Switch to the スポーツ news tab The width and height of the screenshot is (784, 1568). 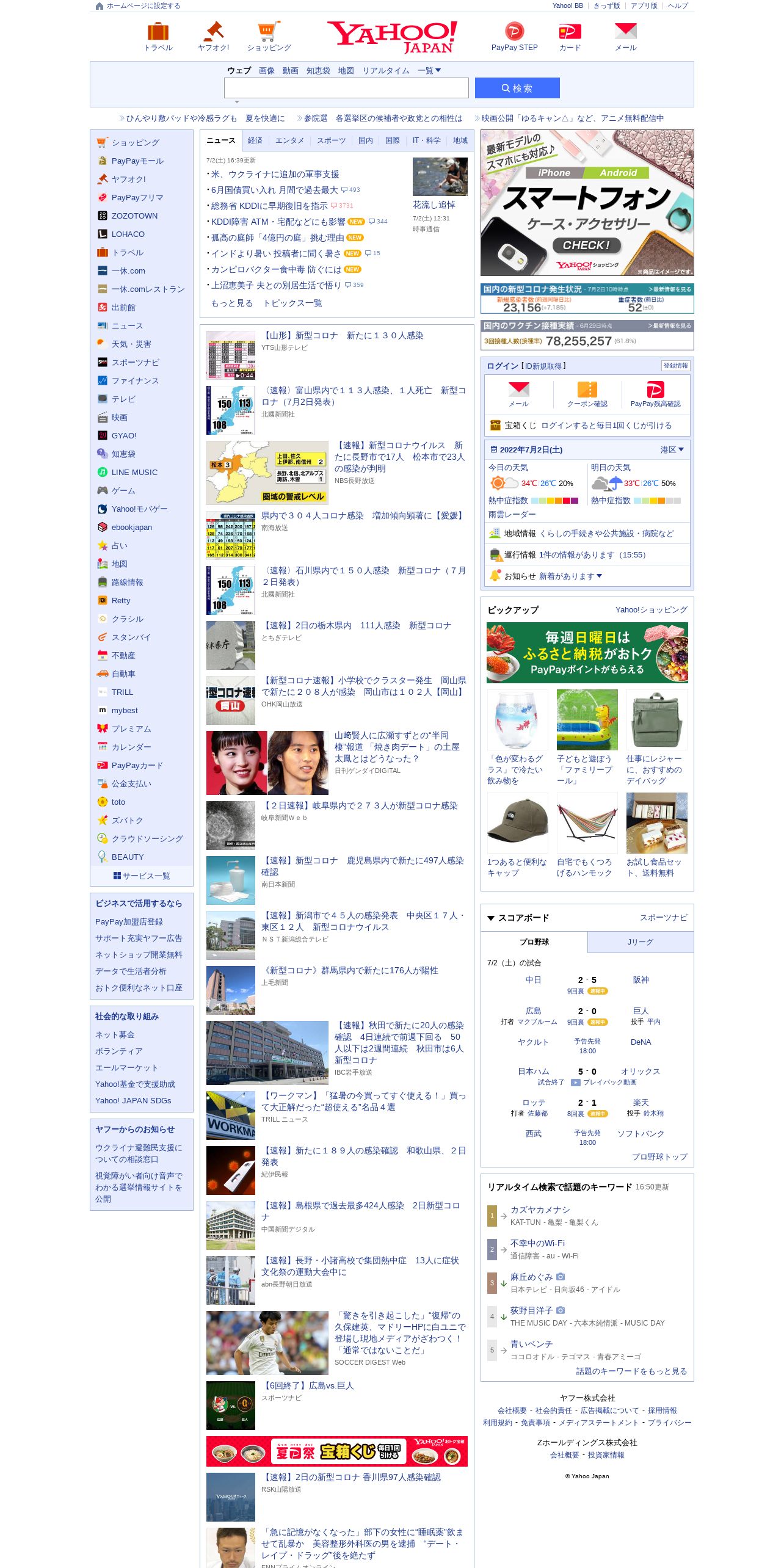tap(331, 140)
